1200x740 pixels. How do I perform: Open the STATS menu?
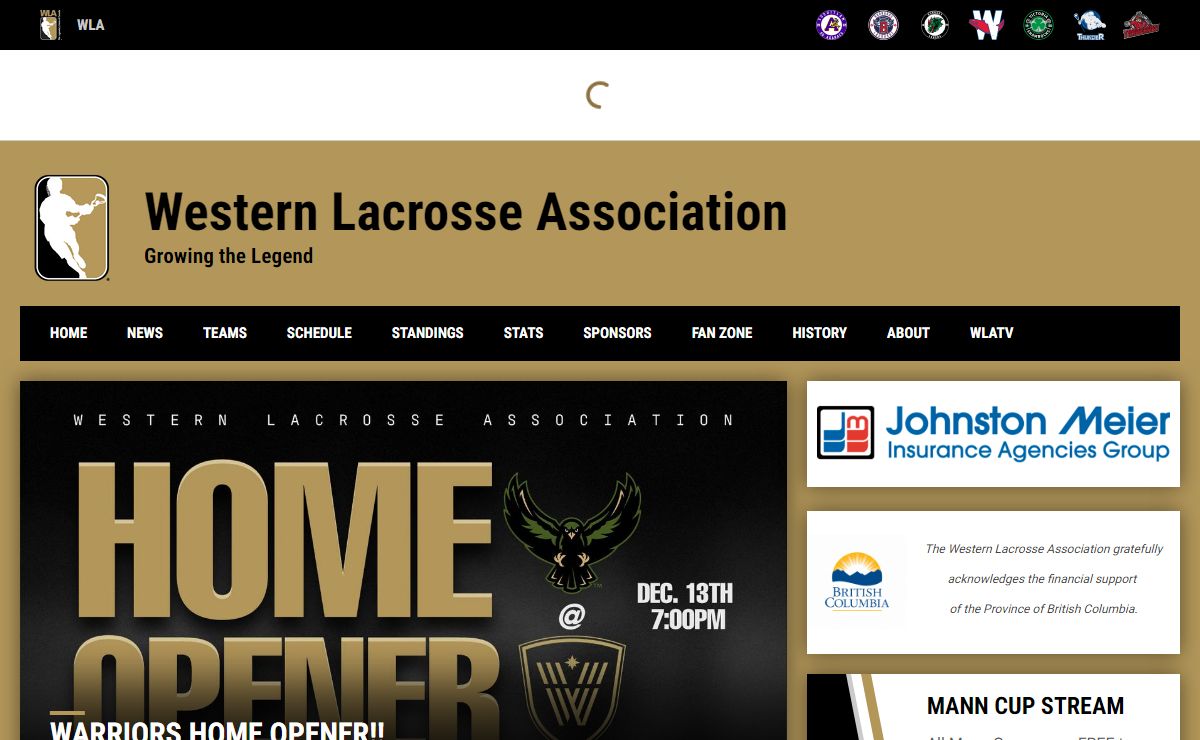524,333
